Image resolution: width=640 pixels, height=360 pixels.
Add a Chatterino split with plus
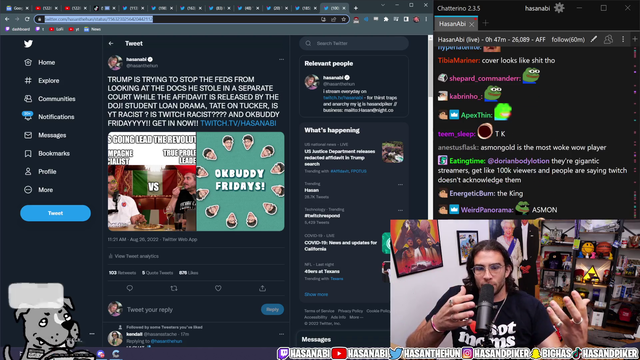(635, 39)
